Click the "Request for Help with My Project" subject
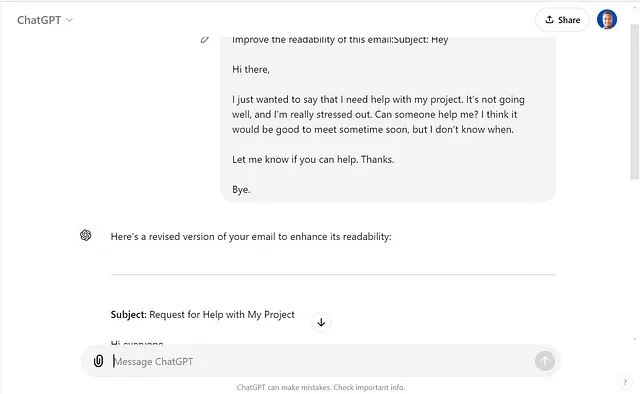 [x=222, y=314]
